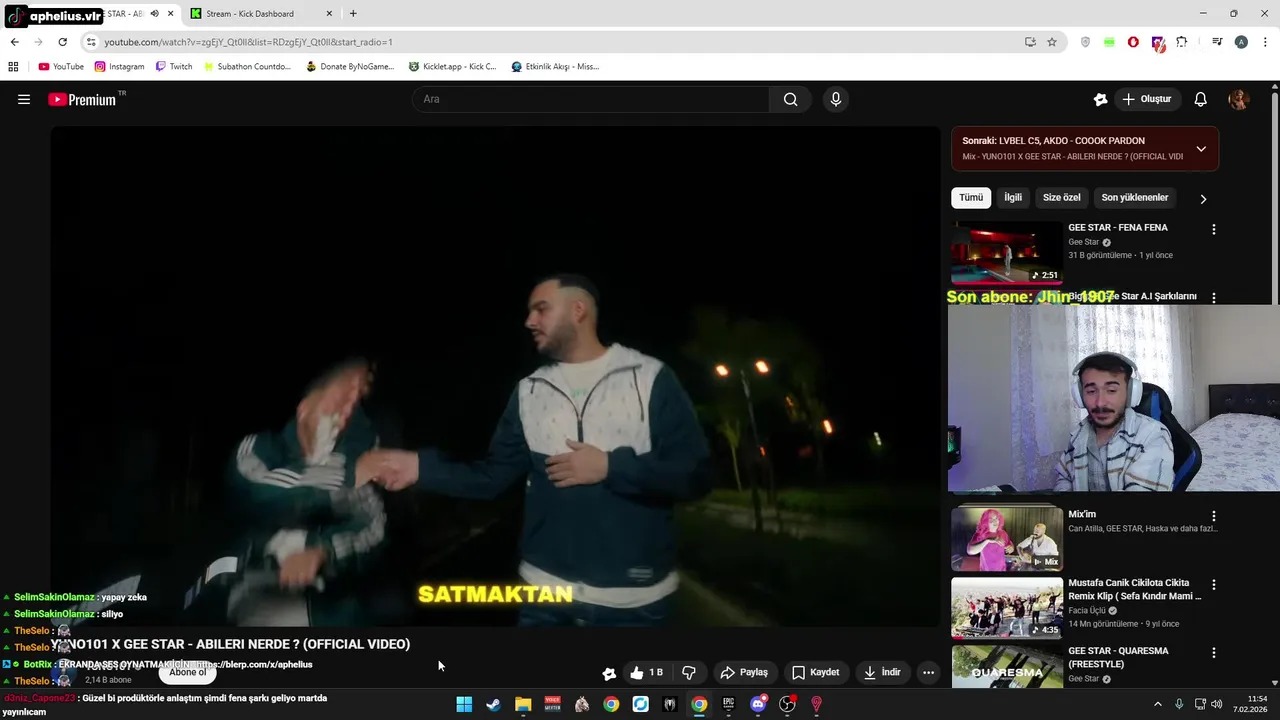Open YouTube notifications bell
This screenshot has width=1280, height=720.
[x=1201, y=99]
